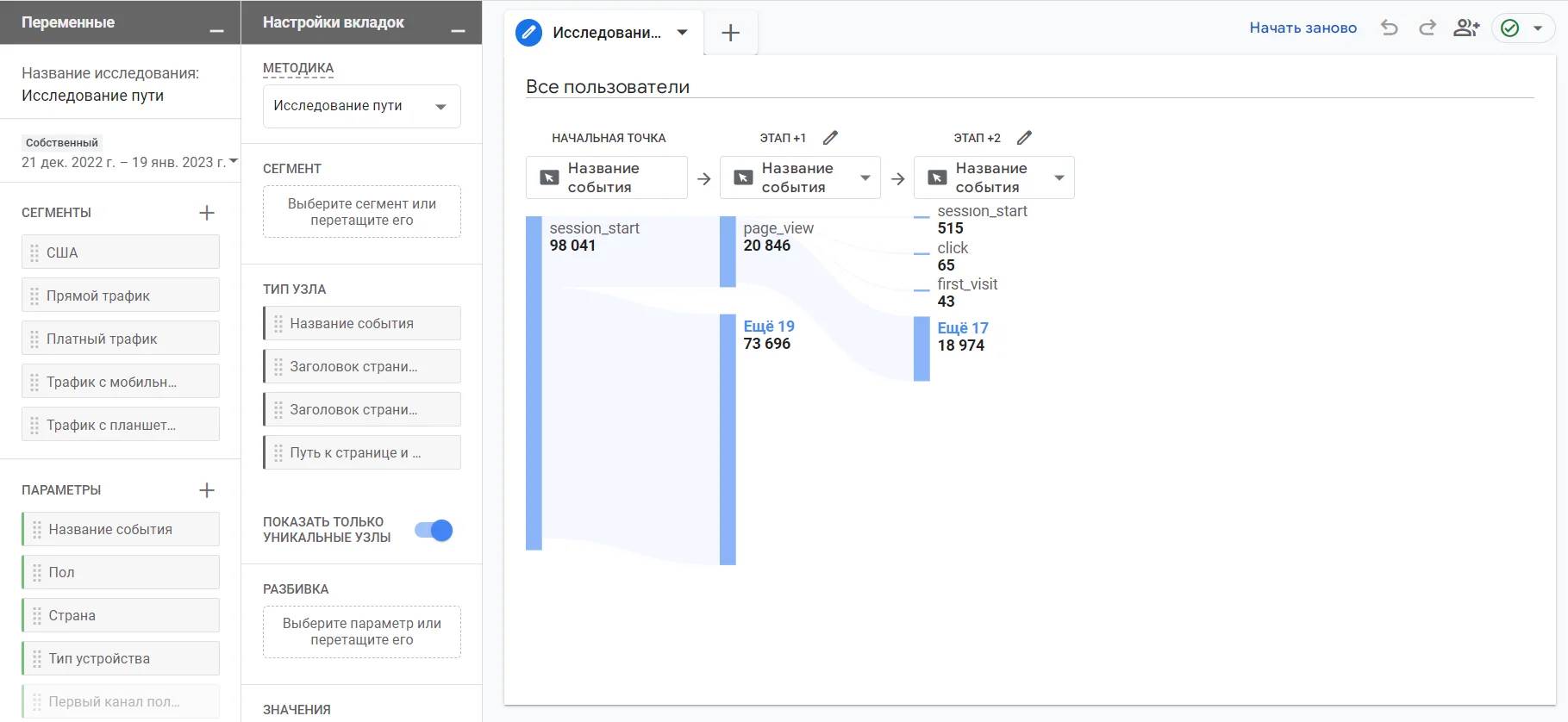
Task: Open the Исследование tab menu arrow
Action: 682,33
